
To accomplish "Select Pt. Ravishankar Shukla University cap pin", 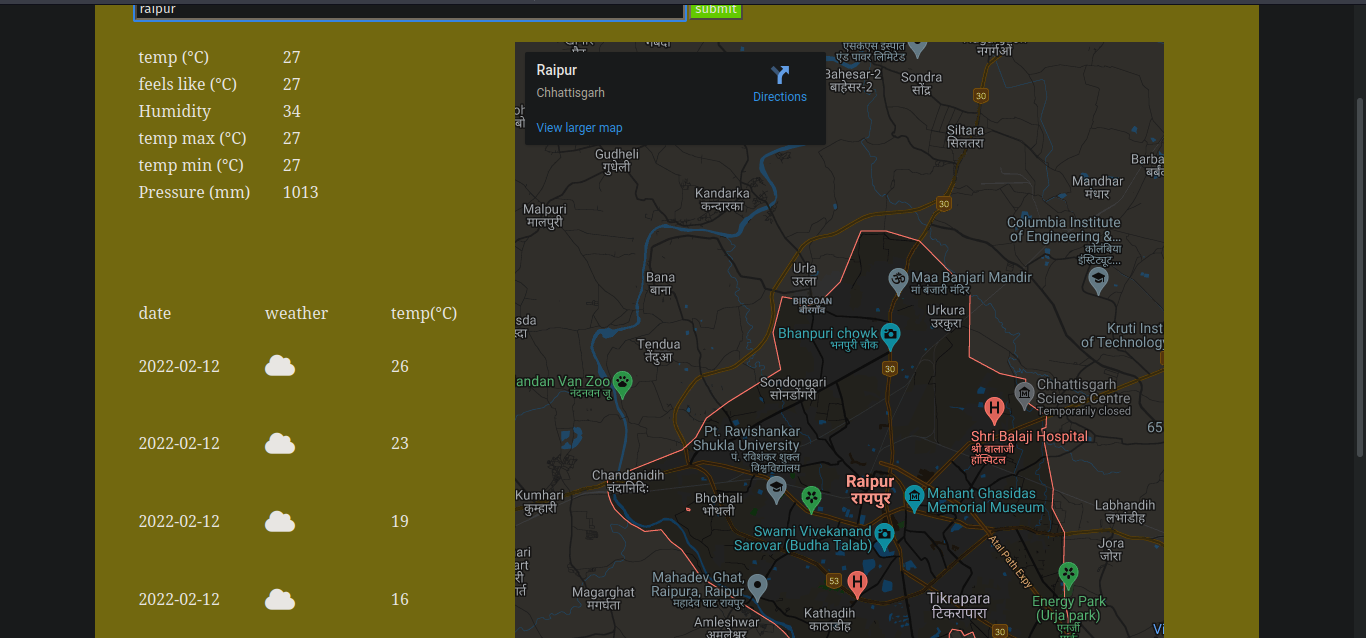I will 776,489.
